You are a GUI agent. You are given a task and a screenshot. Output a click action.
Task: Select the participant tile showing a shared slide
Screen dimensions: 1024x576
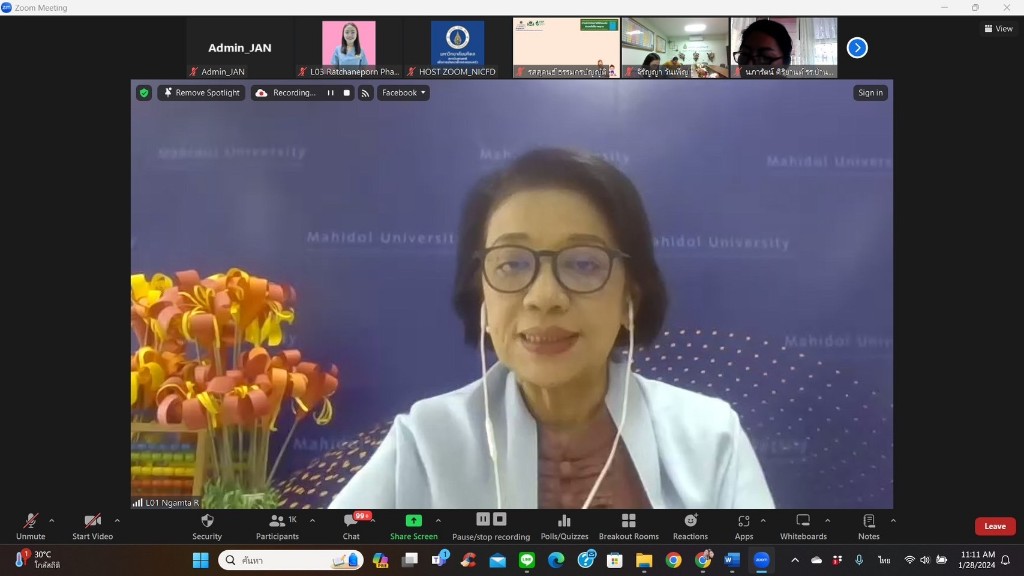pos(566,48)
